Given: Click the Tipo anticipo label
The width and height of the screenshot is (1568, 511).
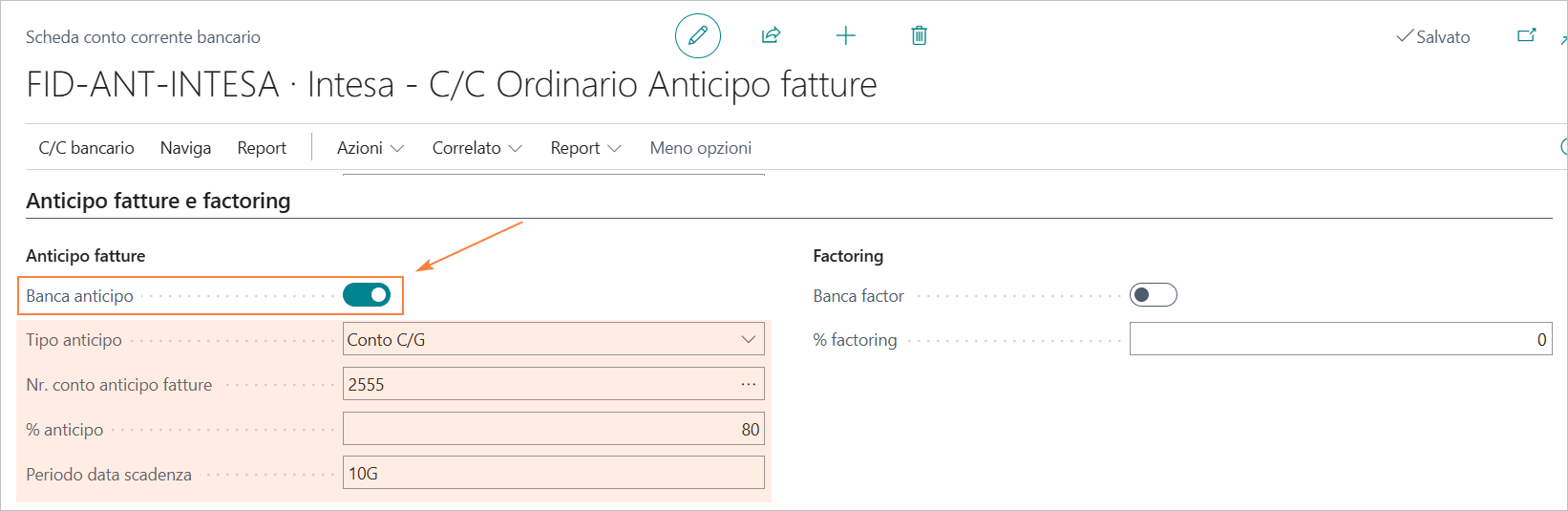Looking at the screenshot, I should 74,340.
